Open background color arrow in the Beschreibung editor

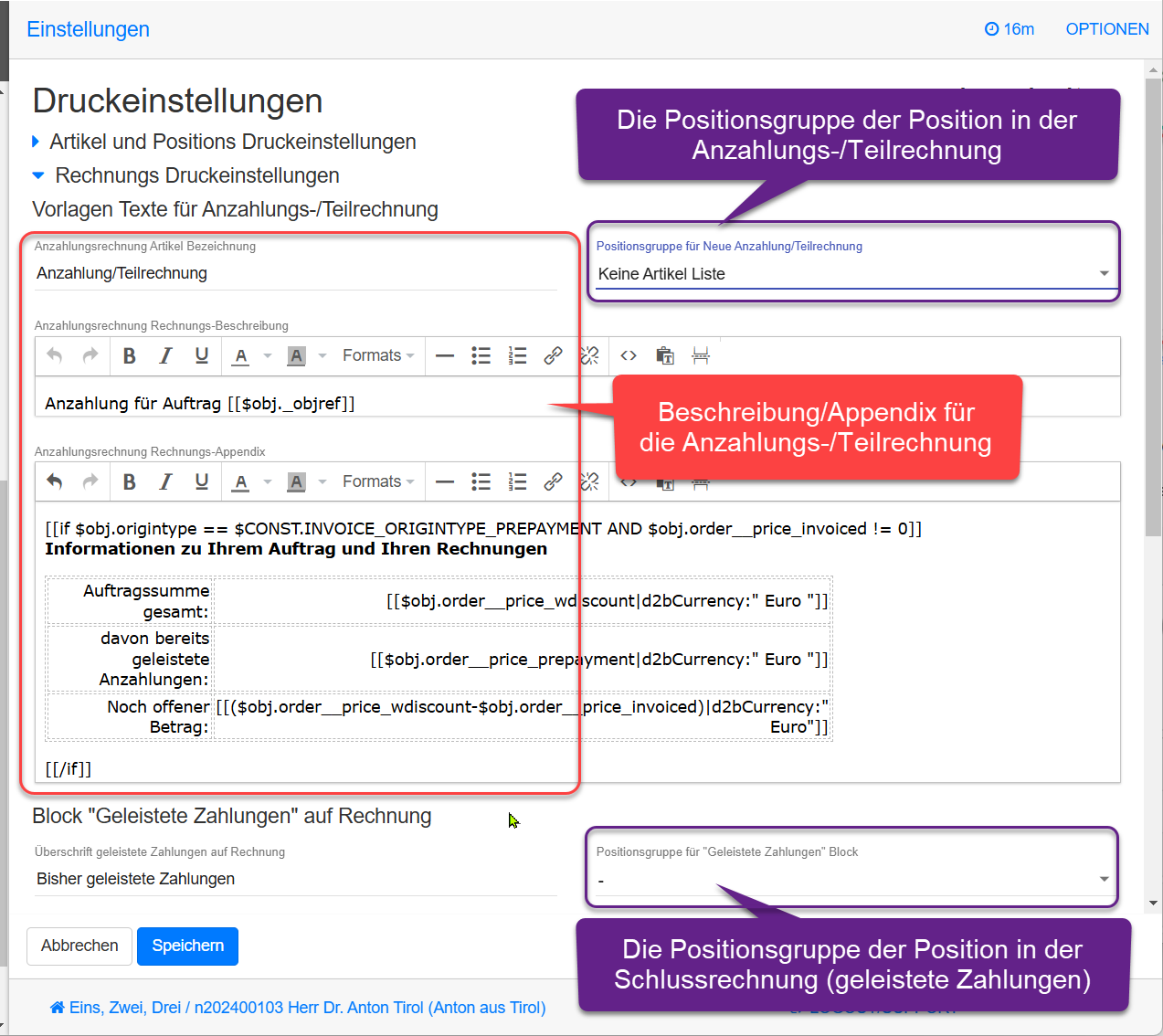322,355
